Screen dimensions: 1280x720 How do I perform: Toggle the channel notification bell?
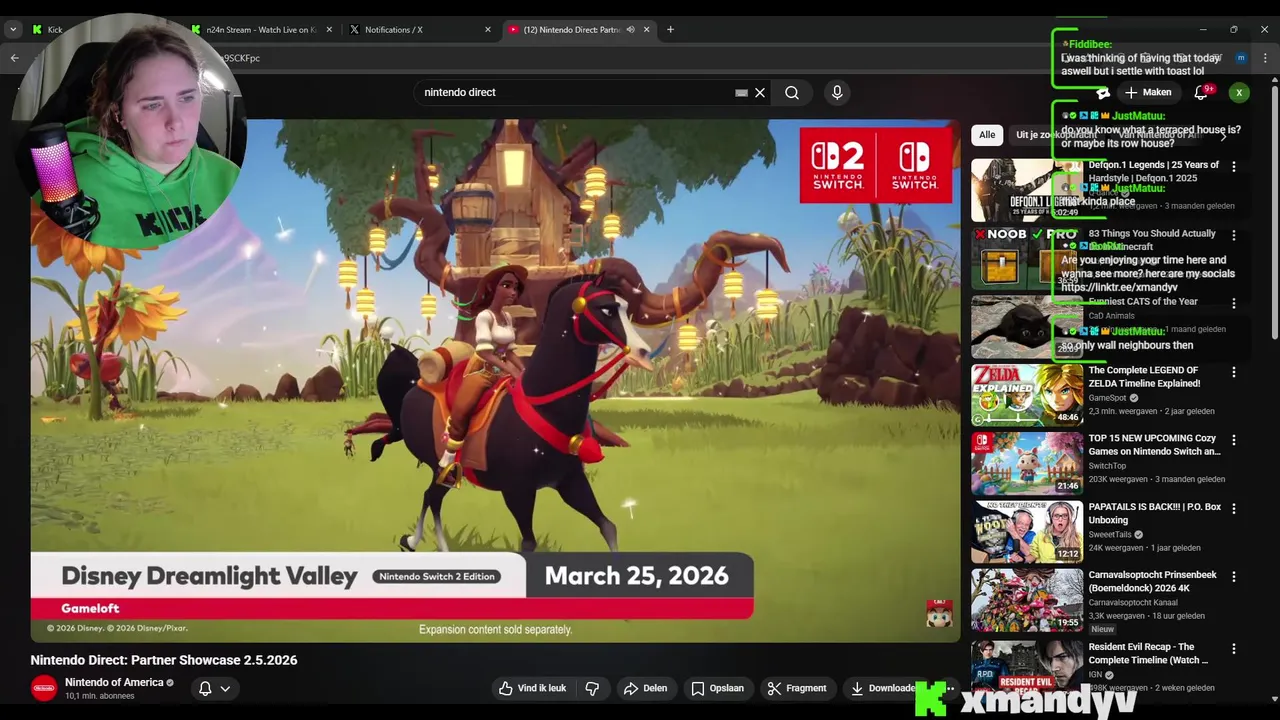(x=205, y=688)
